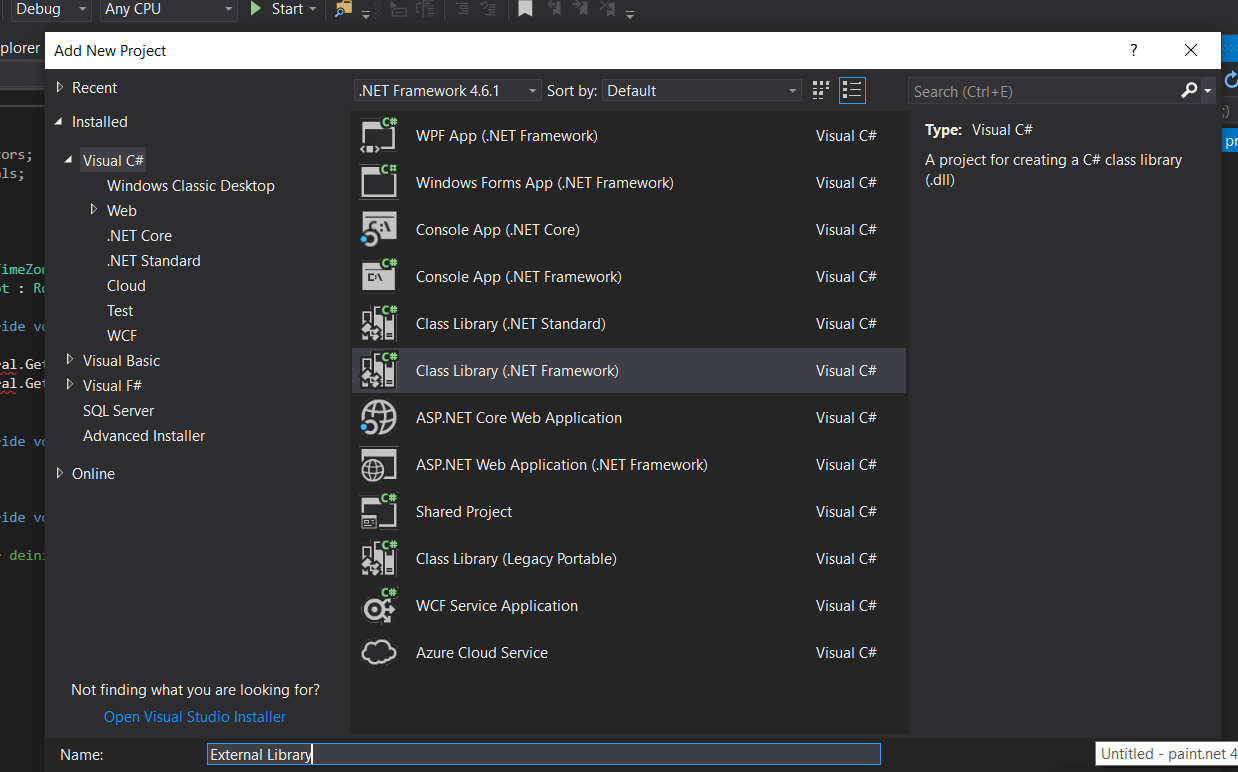Click the green Start debugging arrow
The image size is (1238, 772).
256,9
